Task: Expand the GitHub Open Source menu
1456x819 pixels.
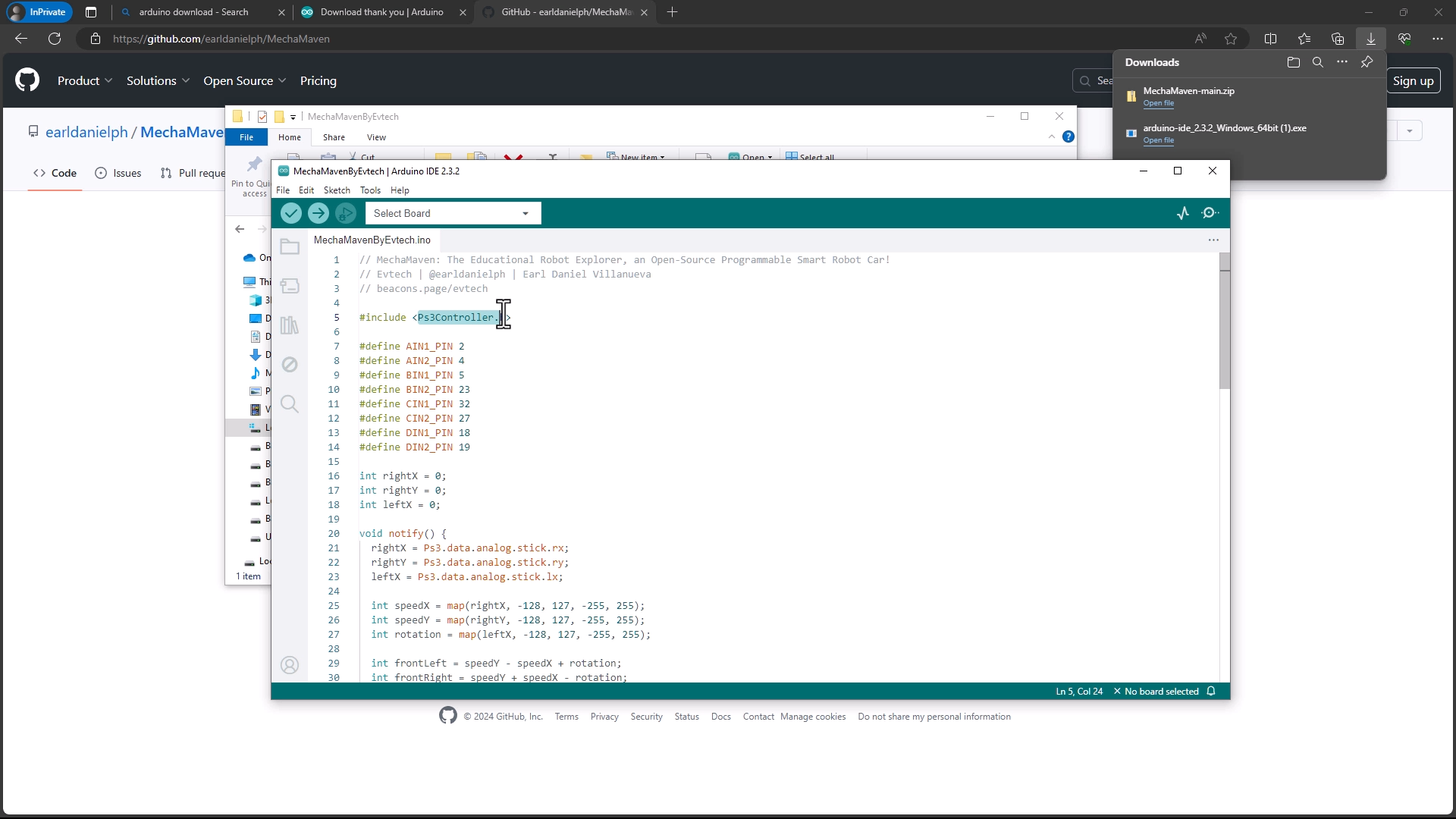Action: (244, 80)
